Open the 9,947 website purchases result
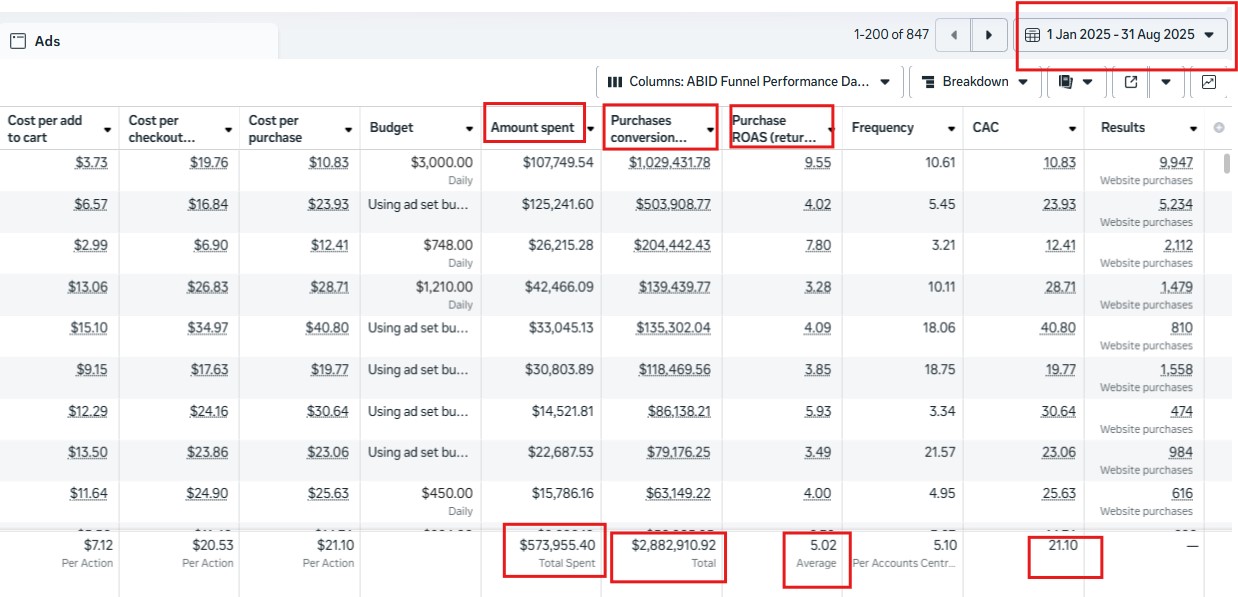Screen dimensions: 1238x597 (1176, 162)
